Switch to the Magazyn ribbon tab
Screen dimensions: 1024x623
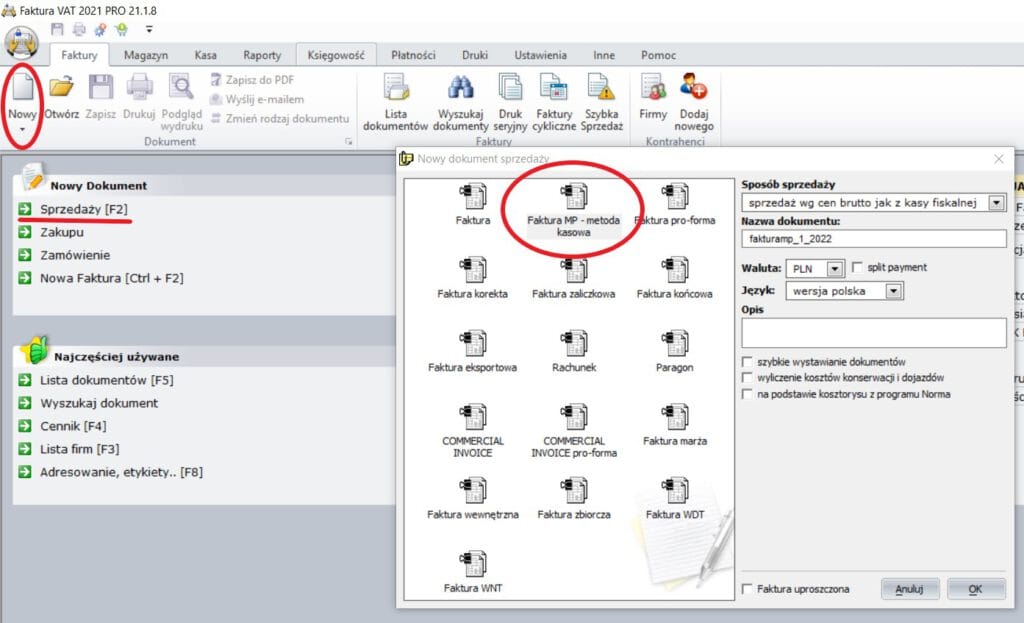tap(146, 55)
